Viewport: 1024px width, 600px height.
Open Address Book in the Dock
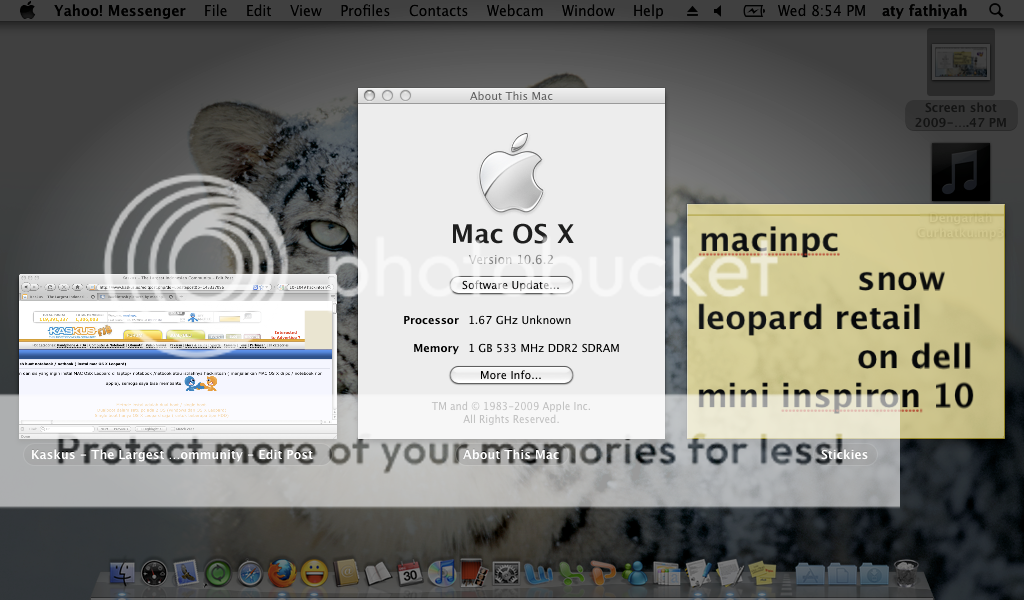click(346, 574)
